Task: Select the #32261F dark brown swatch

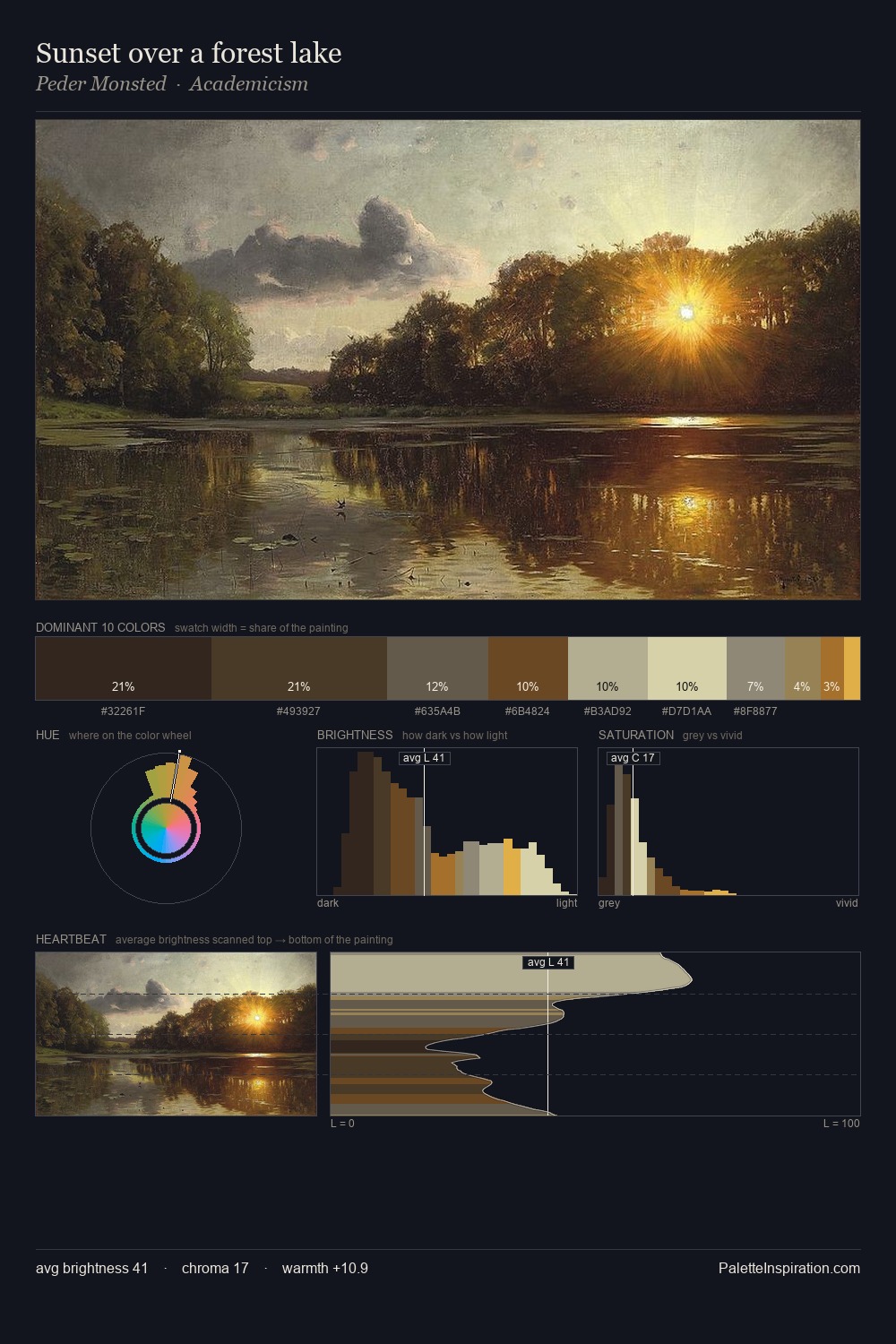Action: pos(124,668)
